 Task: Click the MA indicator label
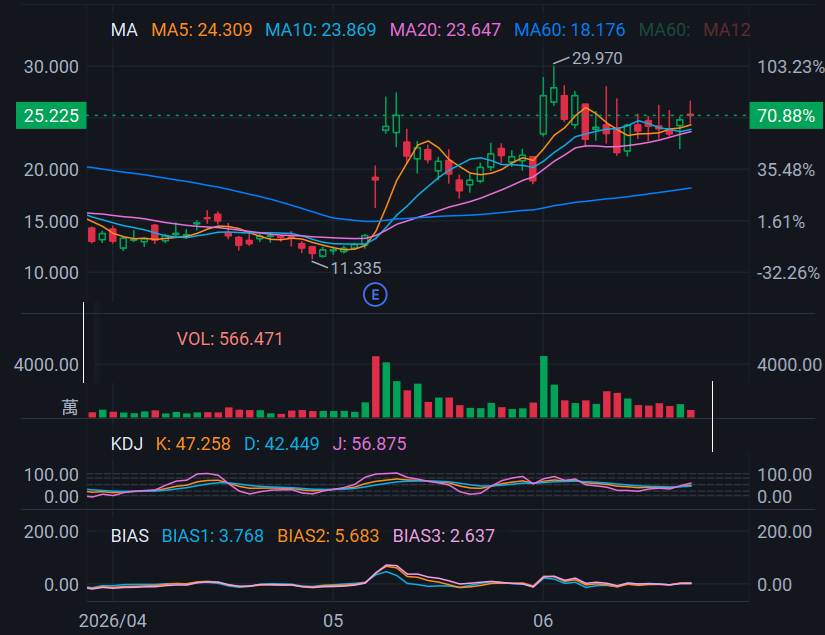[x=124, y=30]
